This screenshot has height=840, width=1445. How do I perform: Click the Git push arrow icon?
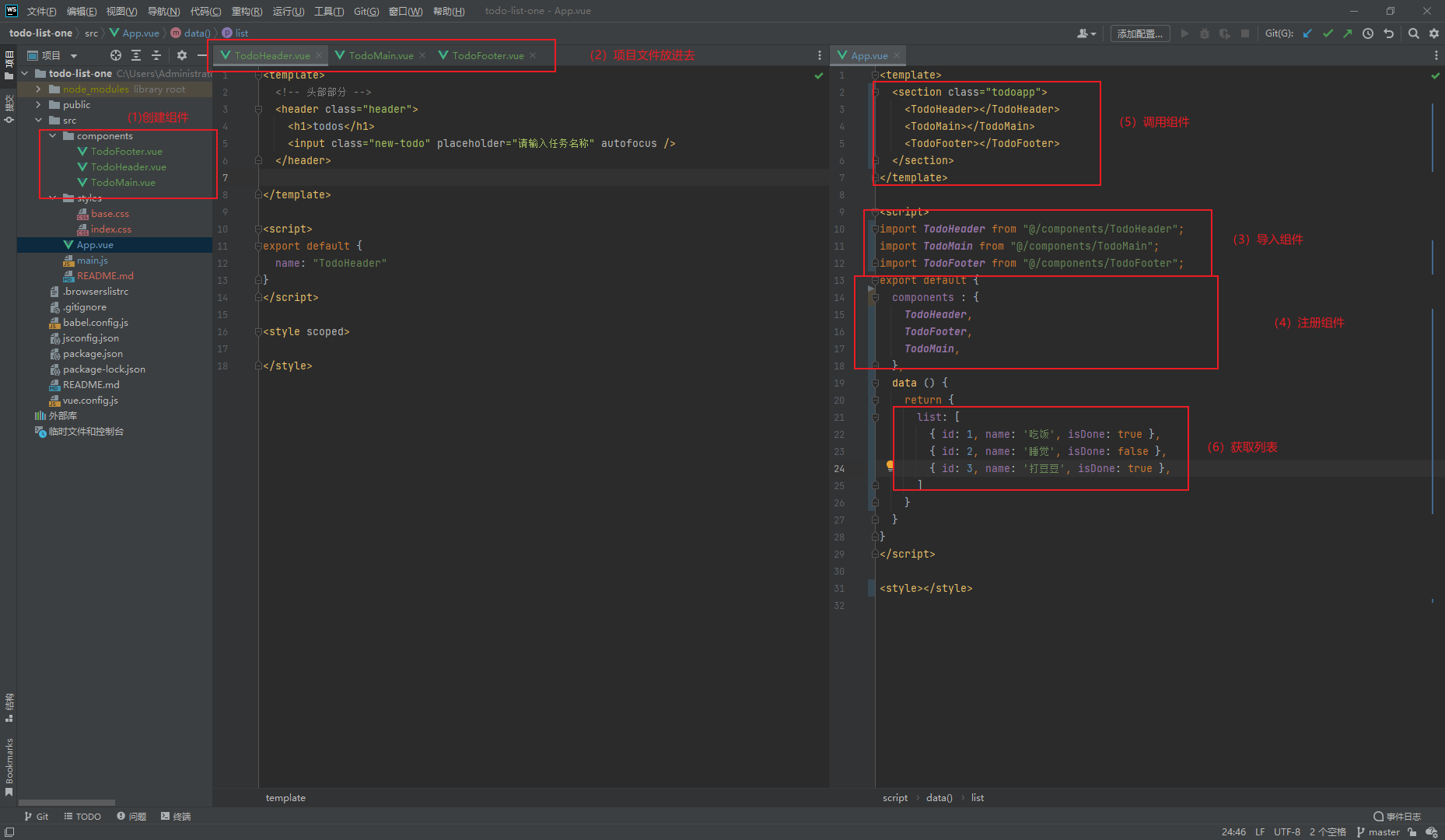[x=1347, y=33]
